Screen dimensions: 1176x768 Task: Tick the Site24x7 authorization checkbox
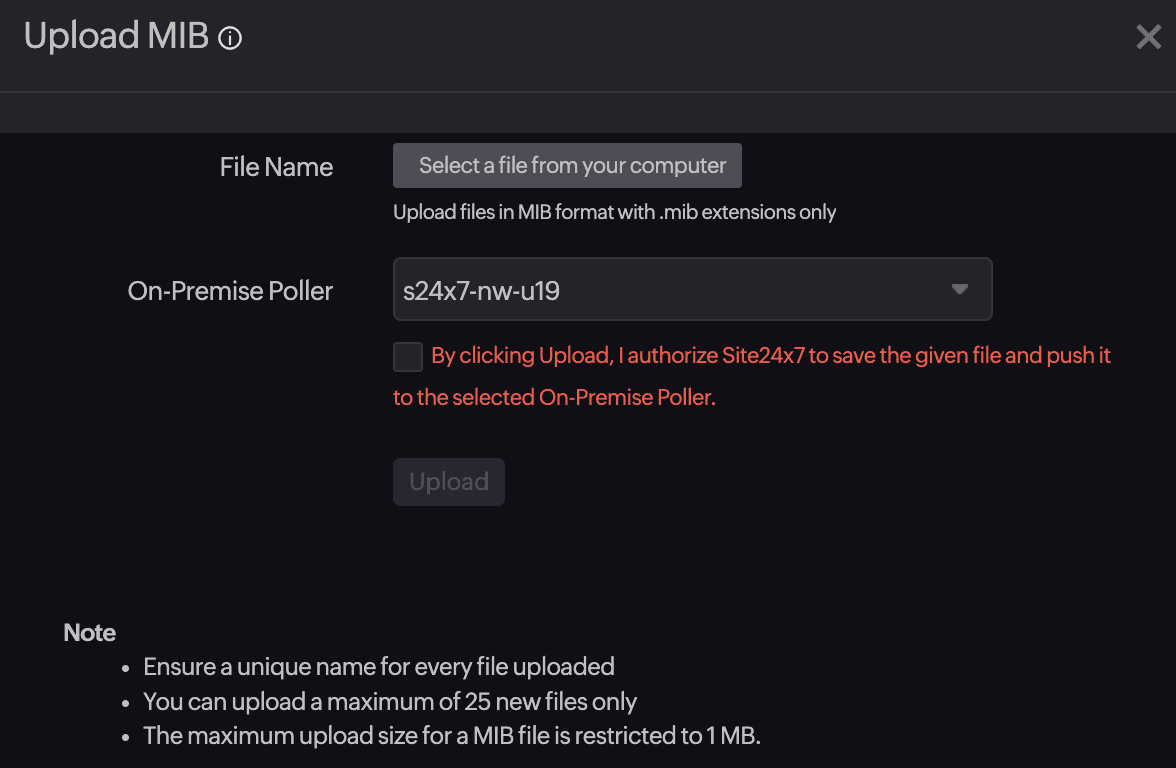(408, 357)
